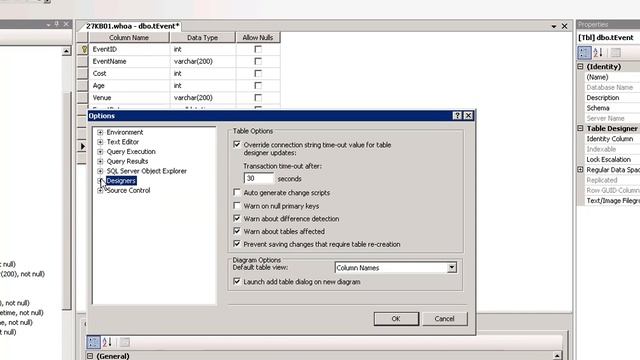Click the row selector beside Age column
The width and height of the screenshot is (640, 360).
pos(82,86)
